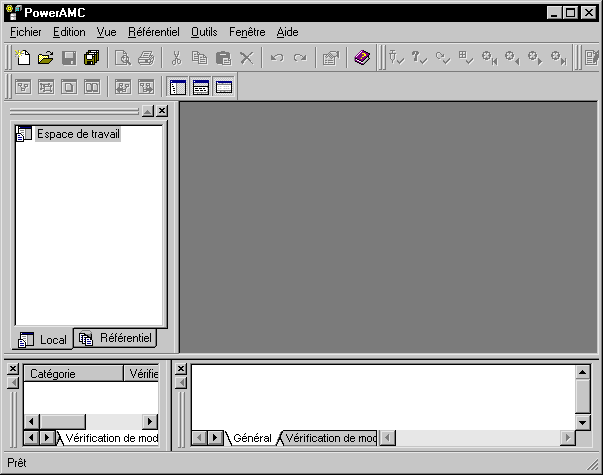Open the Vue menu

coord(107,32)
